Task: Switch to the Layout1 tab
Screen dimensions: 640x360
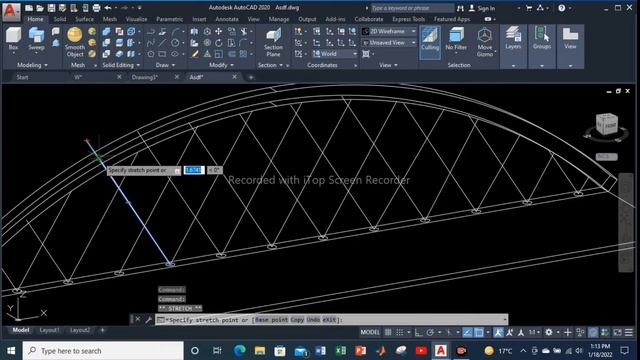Action: tap(49, 330)
